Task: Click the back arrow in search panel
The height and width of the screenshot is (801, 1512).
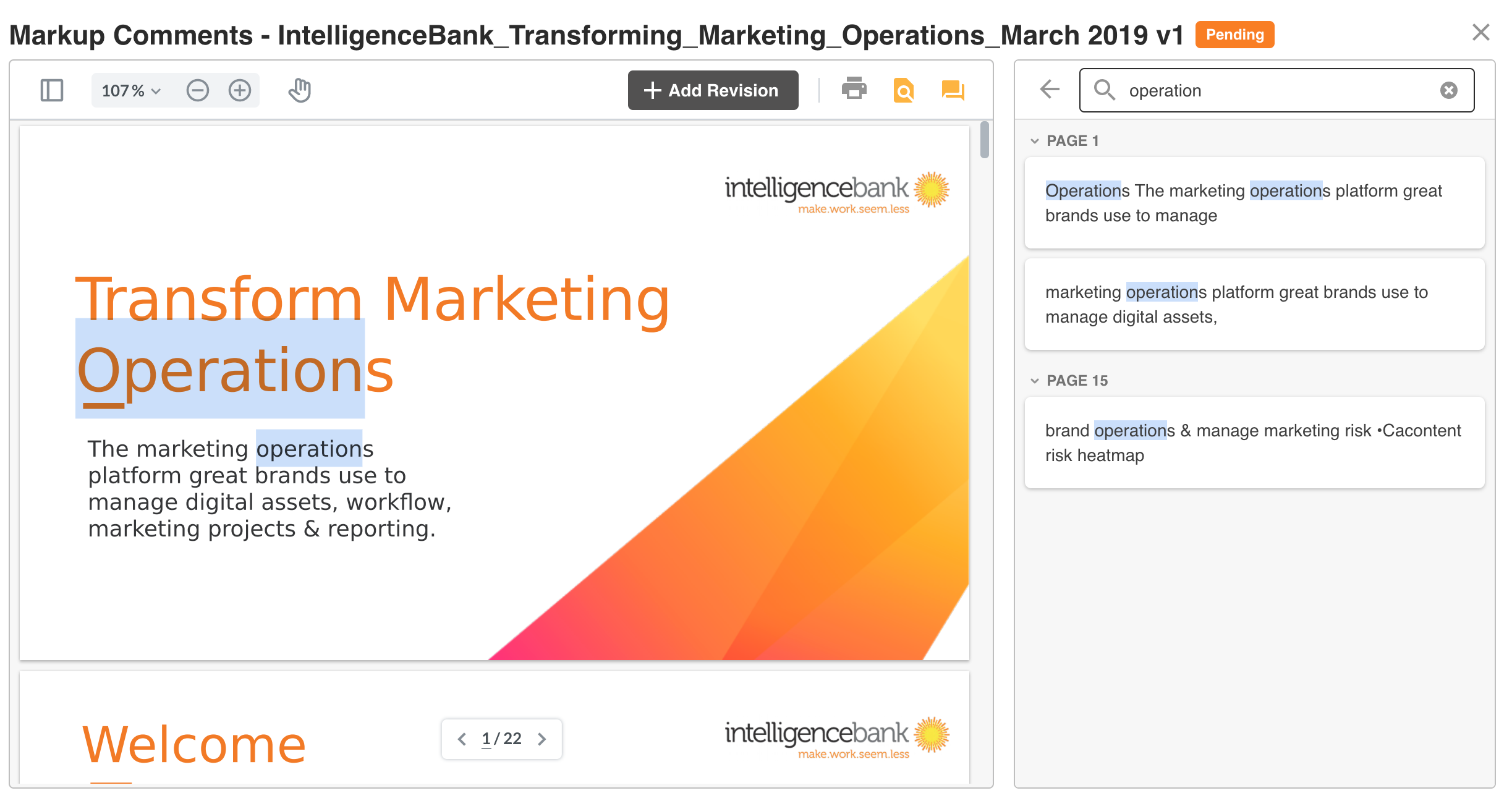Action: [1049, 89]
